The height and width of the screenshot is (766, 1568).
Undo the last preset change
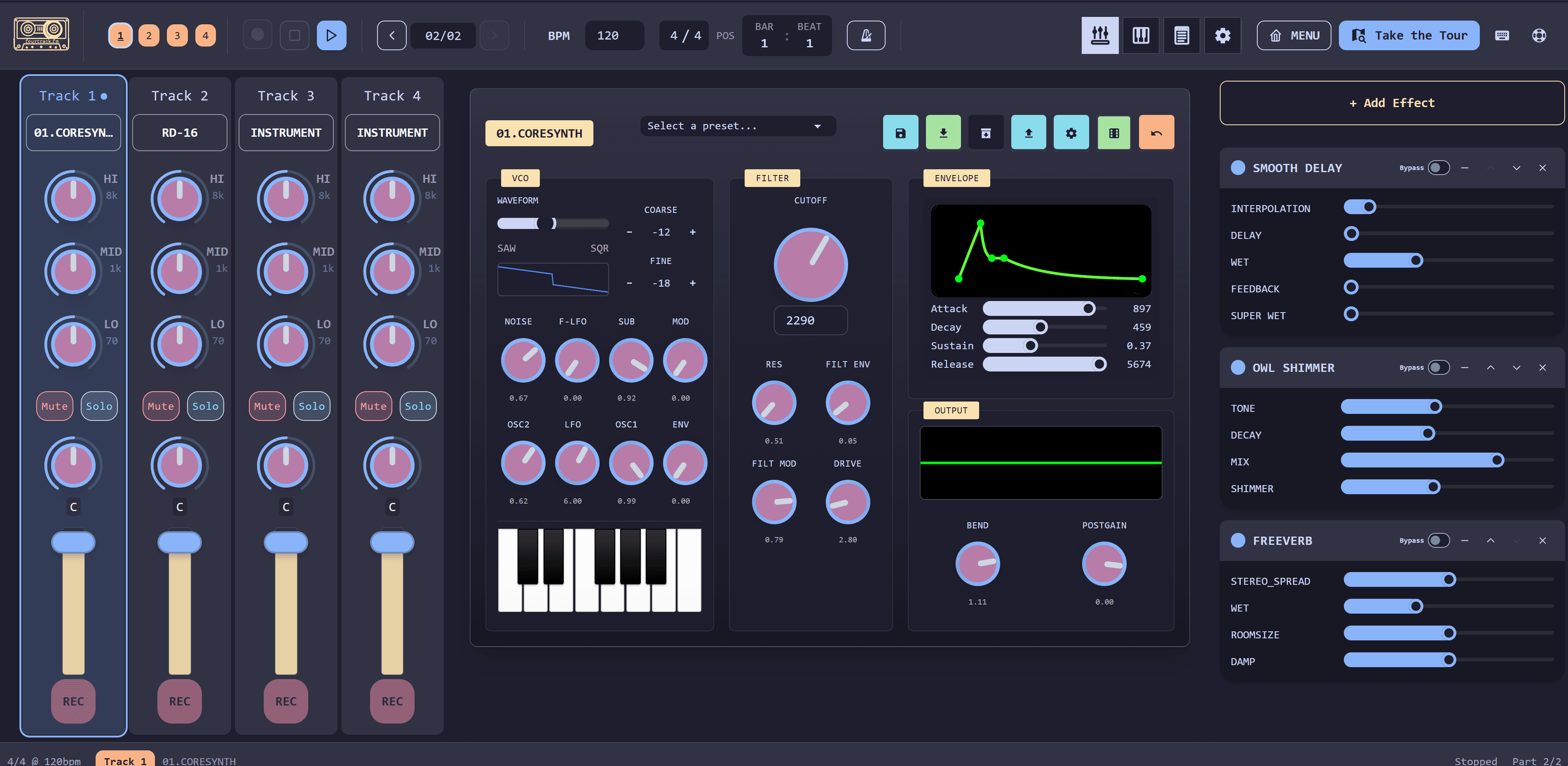coord(1156,132)
